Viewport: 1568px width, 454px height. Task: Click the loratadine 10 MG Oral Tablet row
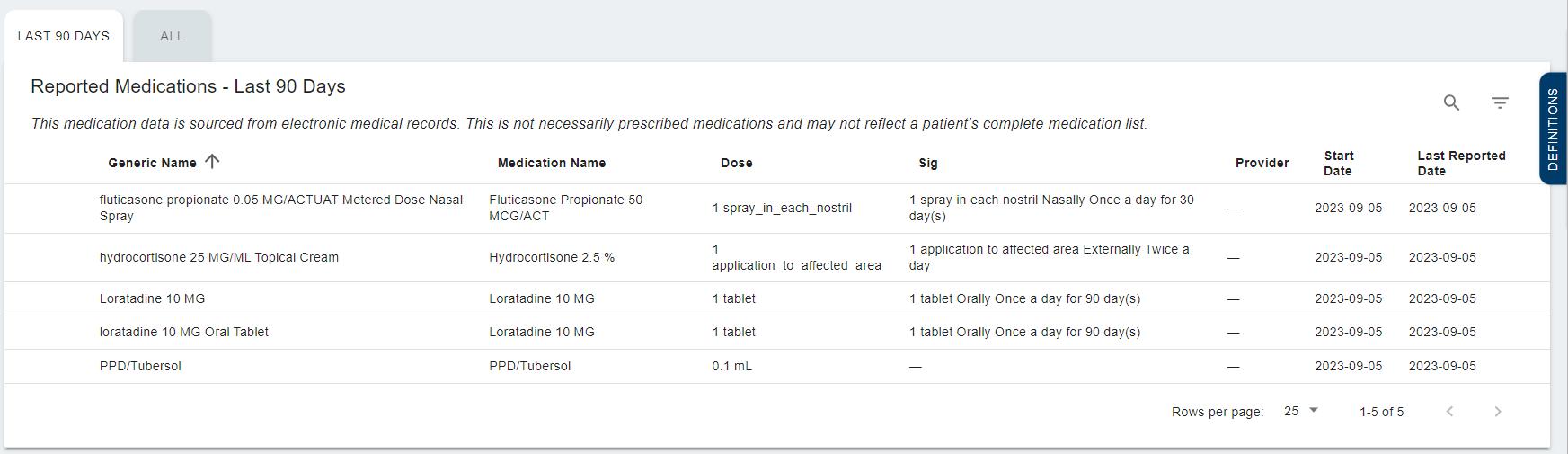184,332
